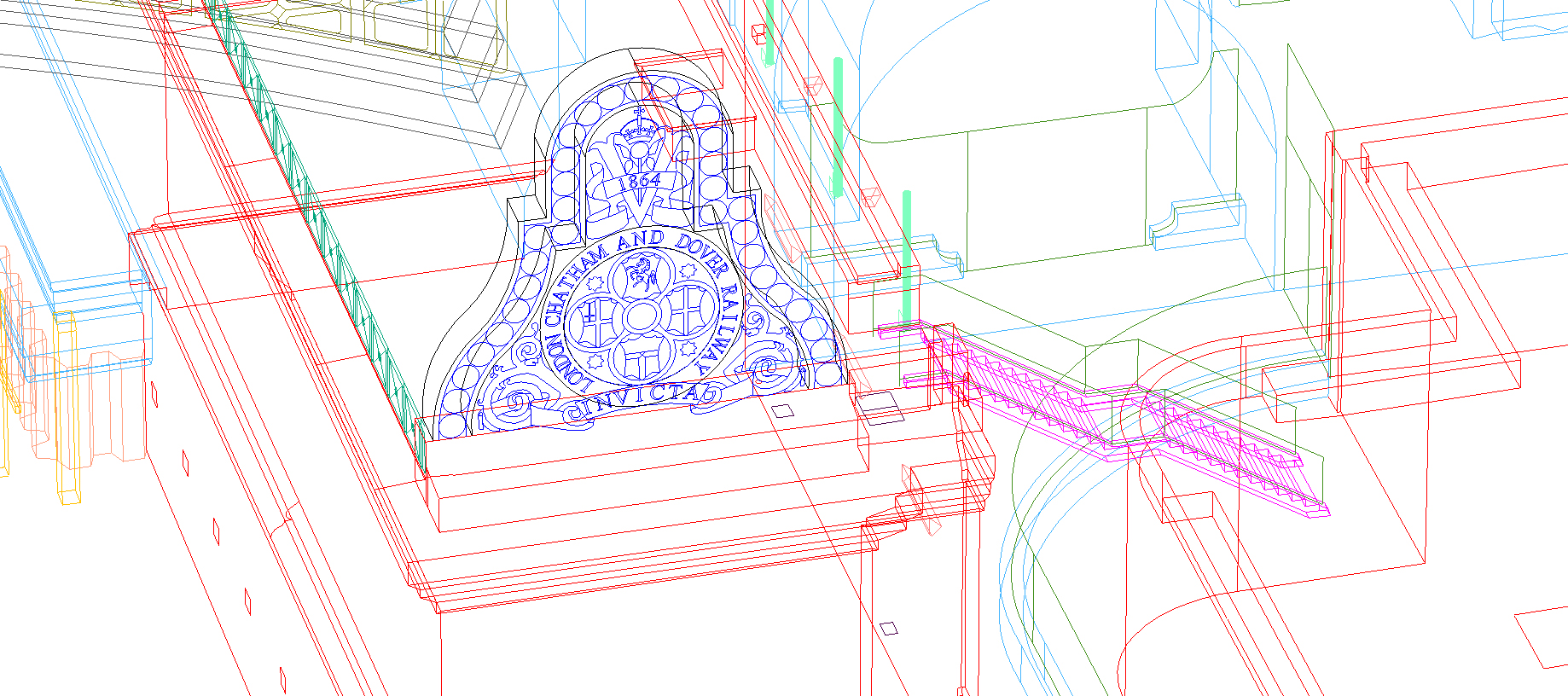Select the crown at the top of the crest
Screen dimensions: 1568x696
pos(638,127)
